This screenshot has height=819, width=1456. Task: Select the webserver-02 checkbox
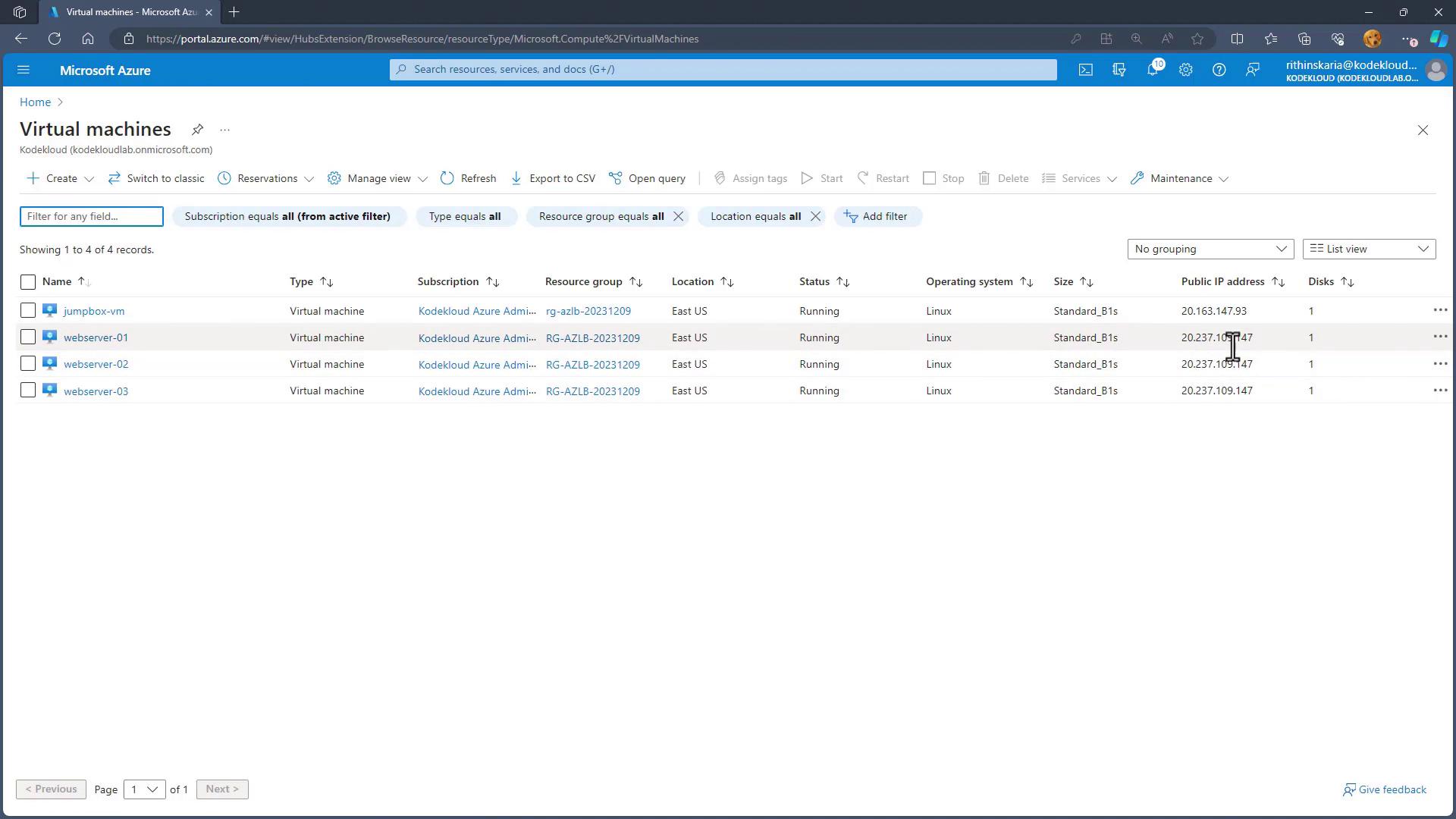point(28,364)
